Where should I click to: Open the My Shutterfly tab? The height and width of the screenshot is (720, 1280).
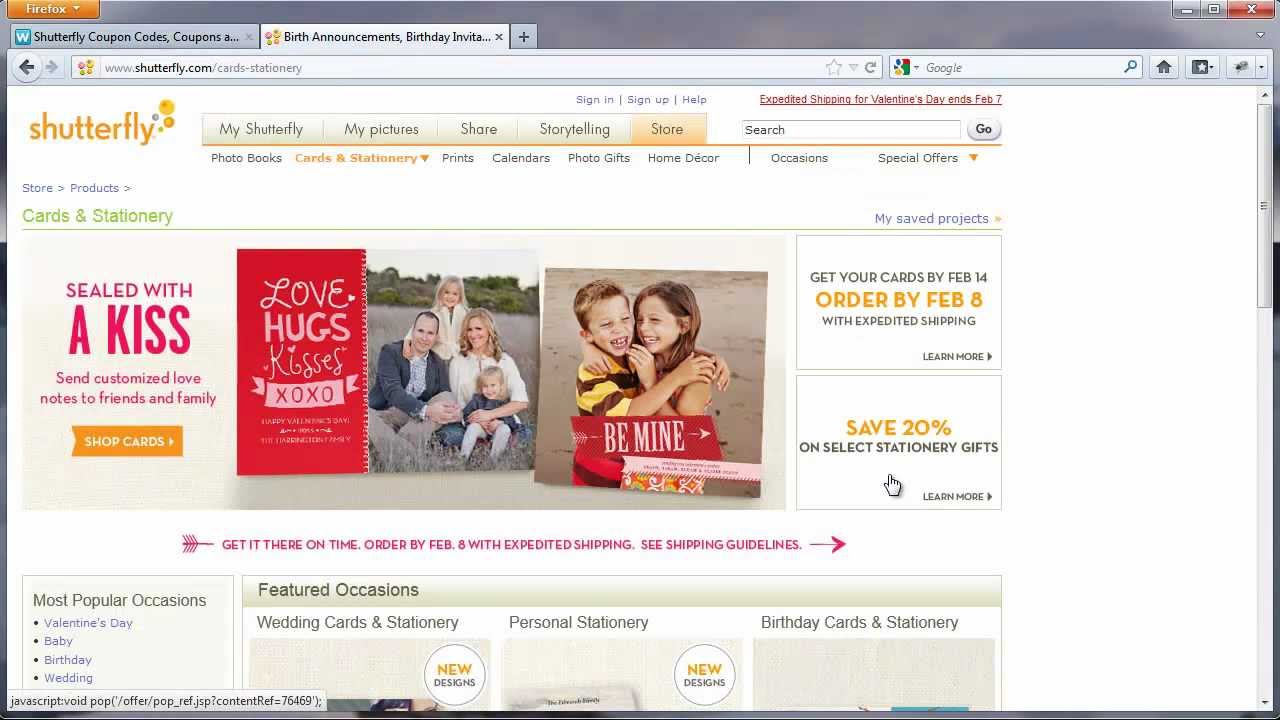point(261,129)
